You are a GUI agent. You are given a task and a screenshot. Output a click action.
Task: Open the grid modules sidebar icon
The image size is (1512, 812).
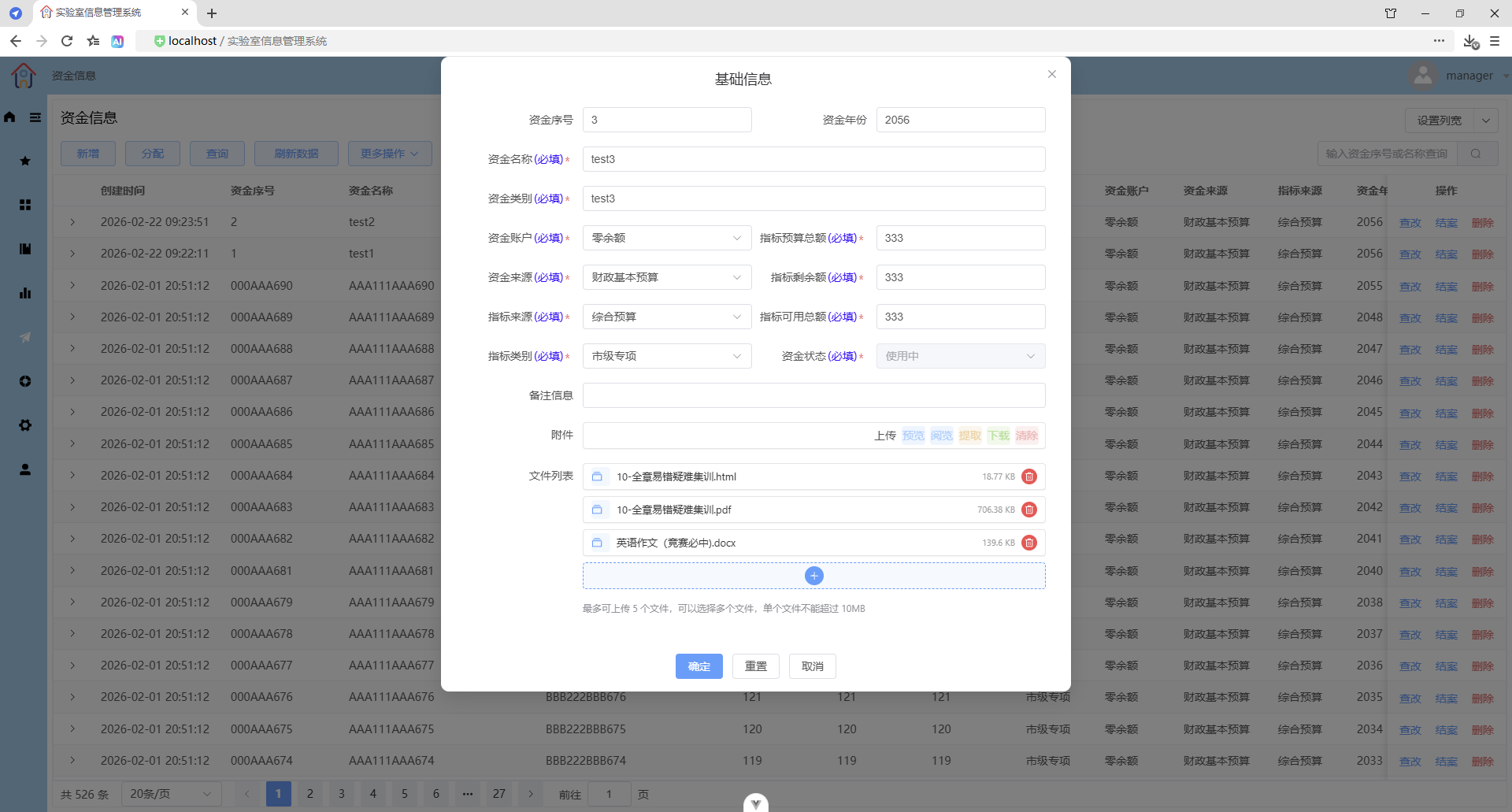(25, 205)
